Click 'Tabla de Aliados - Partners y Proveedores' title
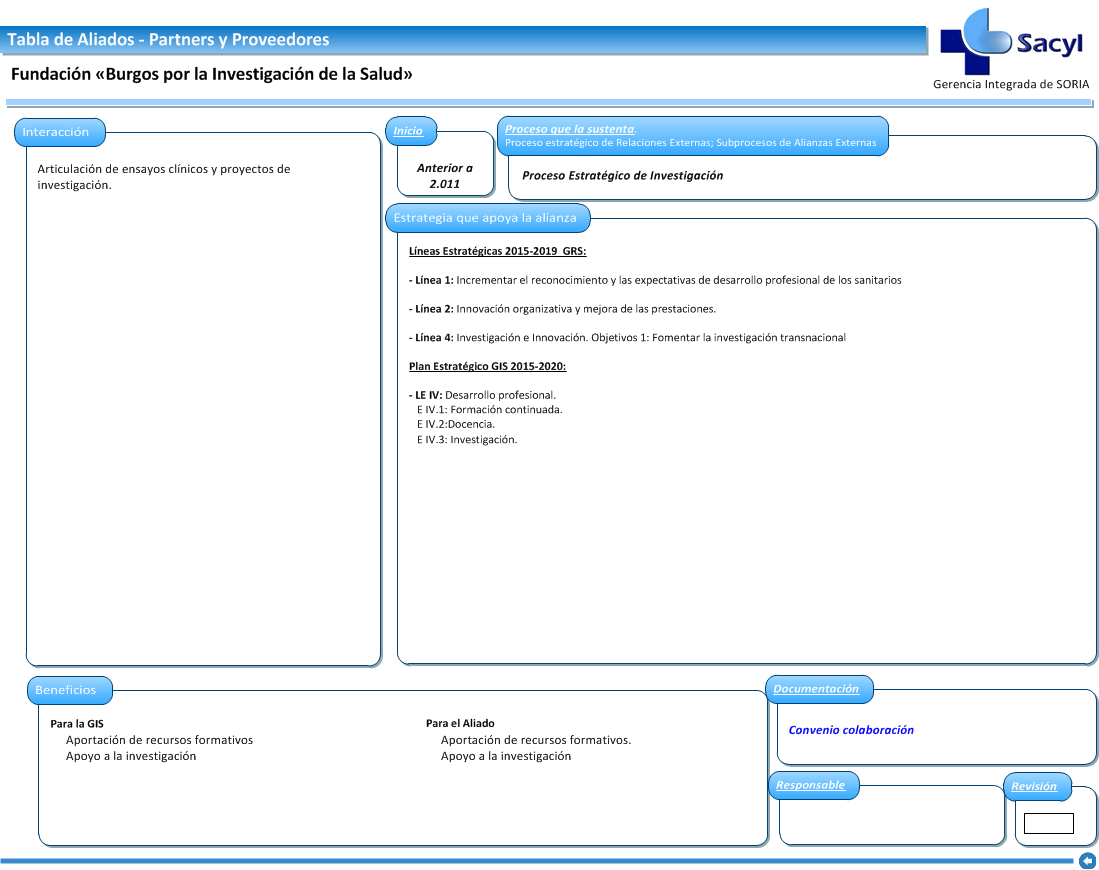1099x870 pixels. [x=168, y=39]
